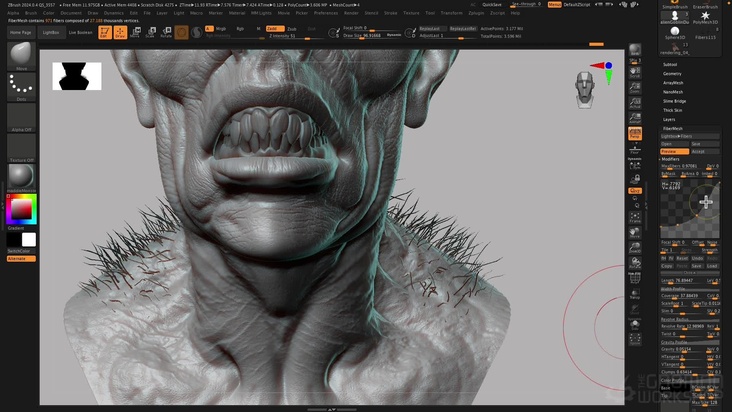Screen dimensions: 732x412
Task: Click the orange sphere material mode icon
Action: [x=182, y=32]
